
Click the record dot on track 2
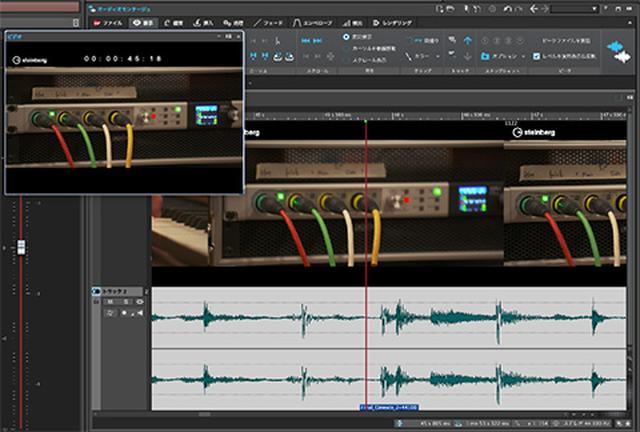pos(124,313)
